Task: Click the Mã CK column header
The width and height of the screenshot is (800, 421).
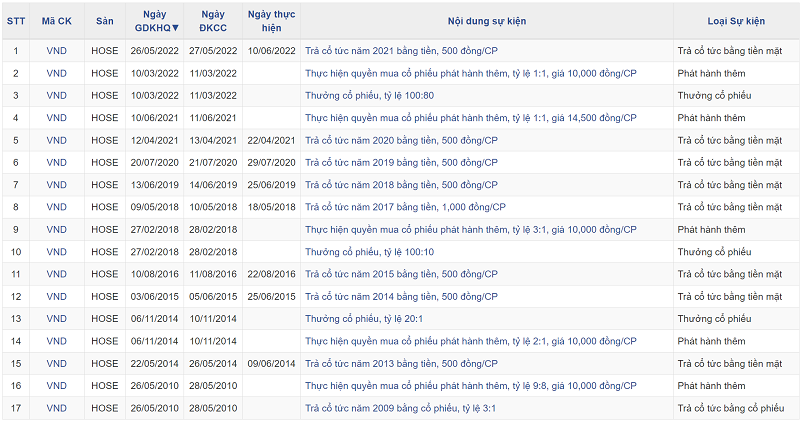Action: [56, 20]
